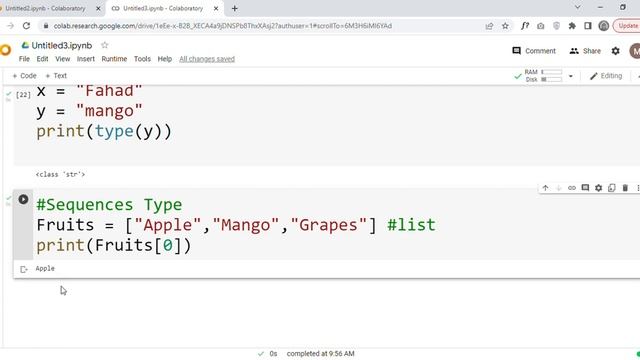Add a new Text cell
The height and width of the screenshot is (360, 640).
point(56,76)
